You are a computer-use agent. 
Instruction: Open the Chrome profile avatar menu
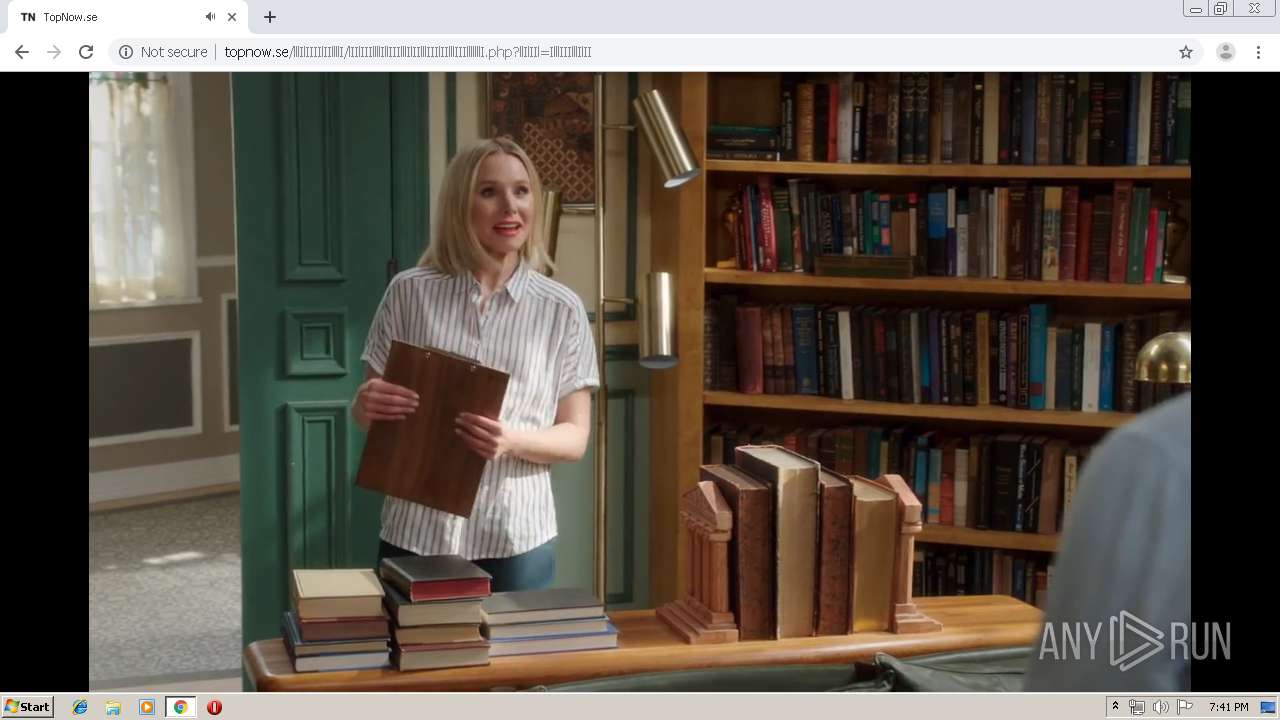coord(1225,52)
